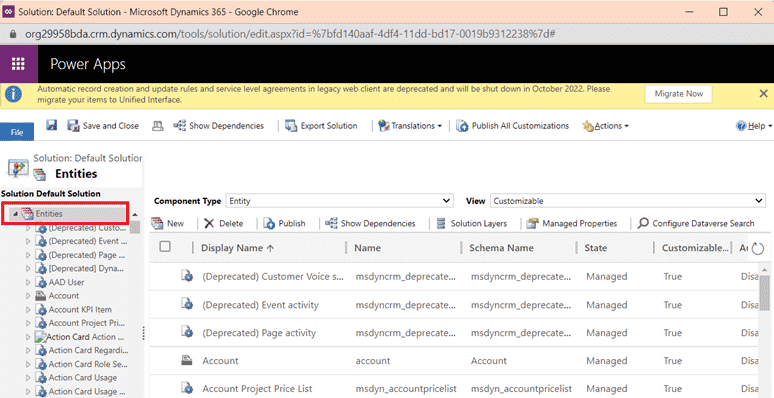Open (Deprecated) Customer Voice row

[x=273, y=277]
